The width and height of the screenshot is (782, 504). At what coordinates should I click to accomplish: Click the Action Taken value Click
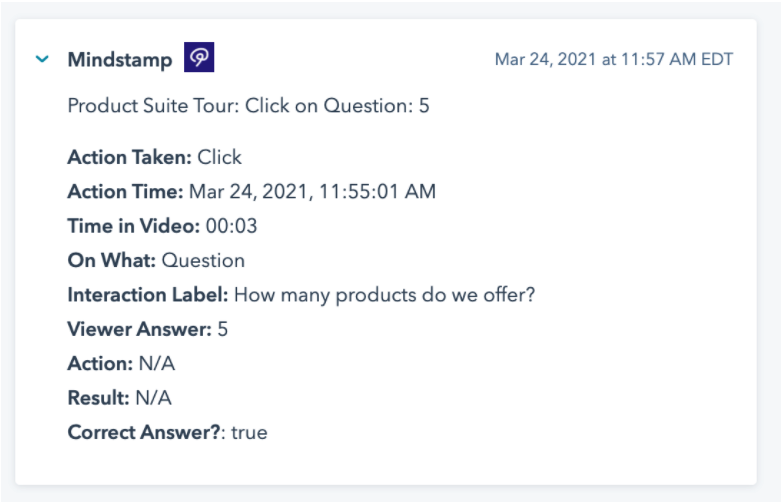(x=220, y=157)
